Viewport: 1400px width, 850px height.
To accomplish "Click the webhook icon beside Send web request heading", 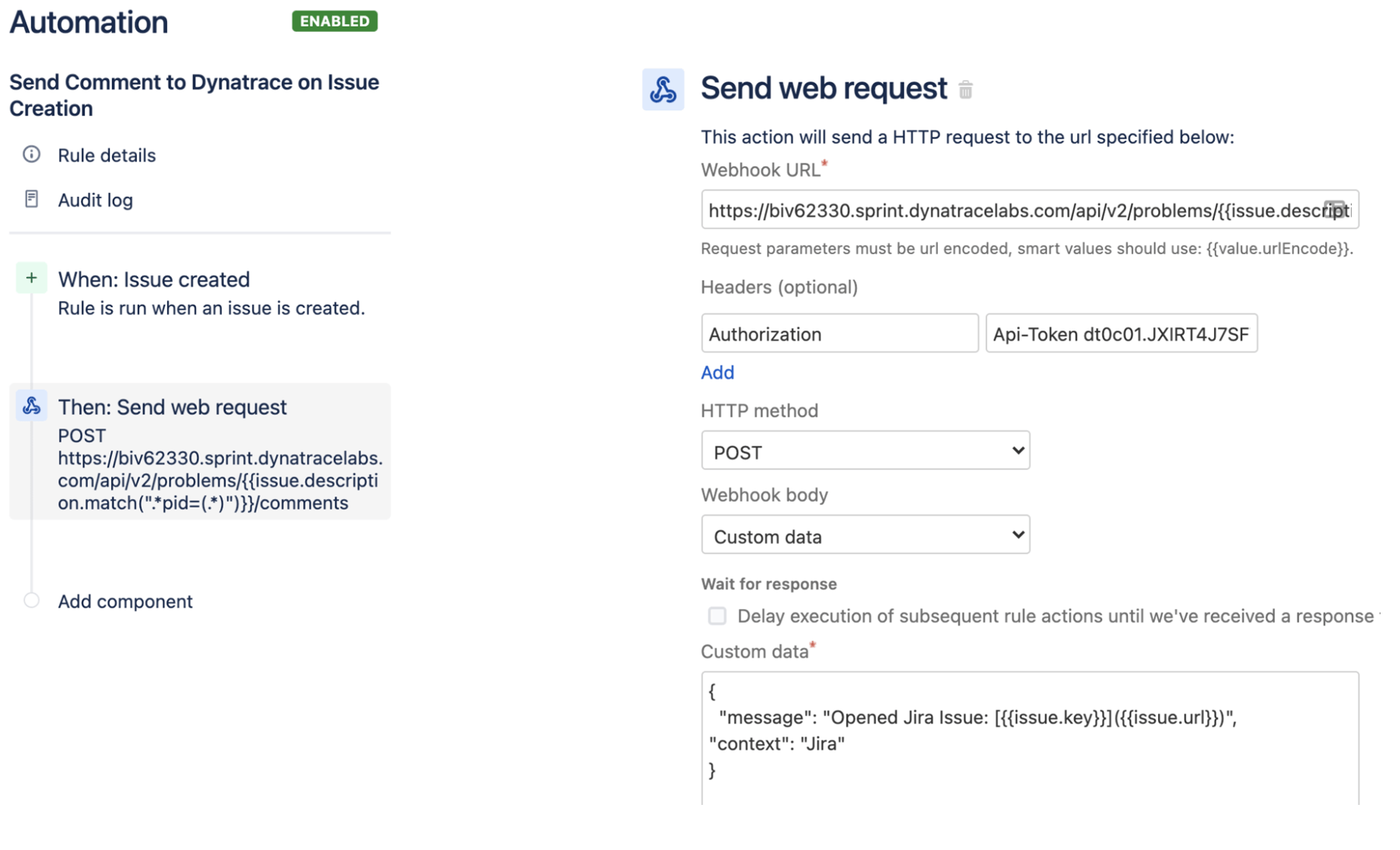I will (x=663, y=89).
